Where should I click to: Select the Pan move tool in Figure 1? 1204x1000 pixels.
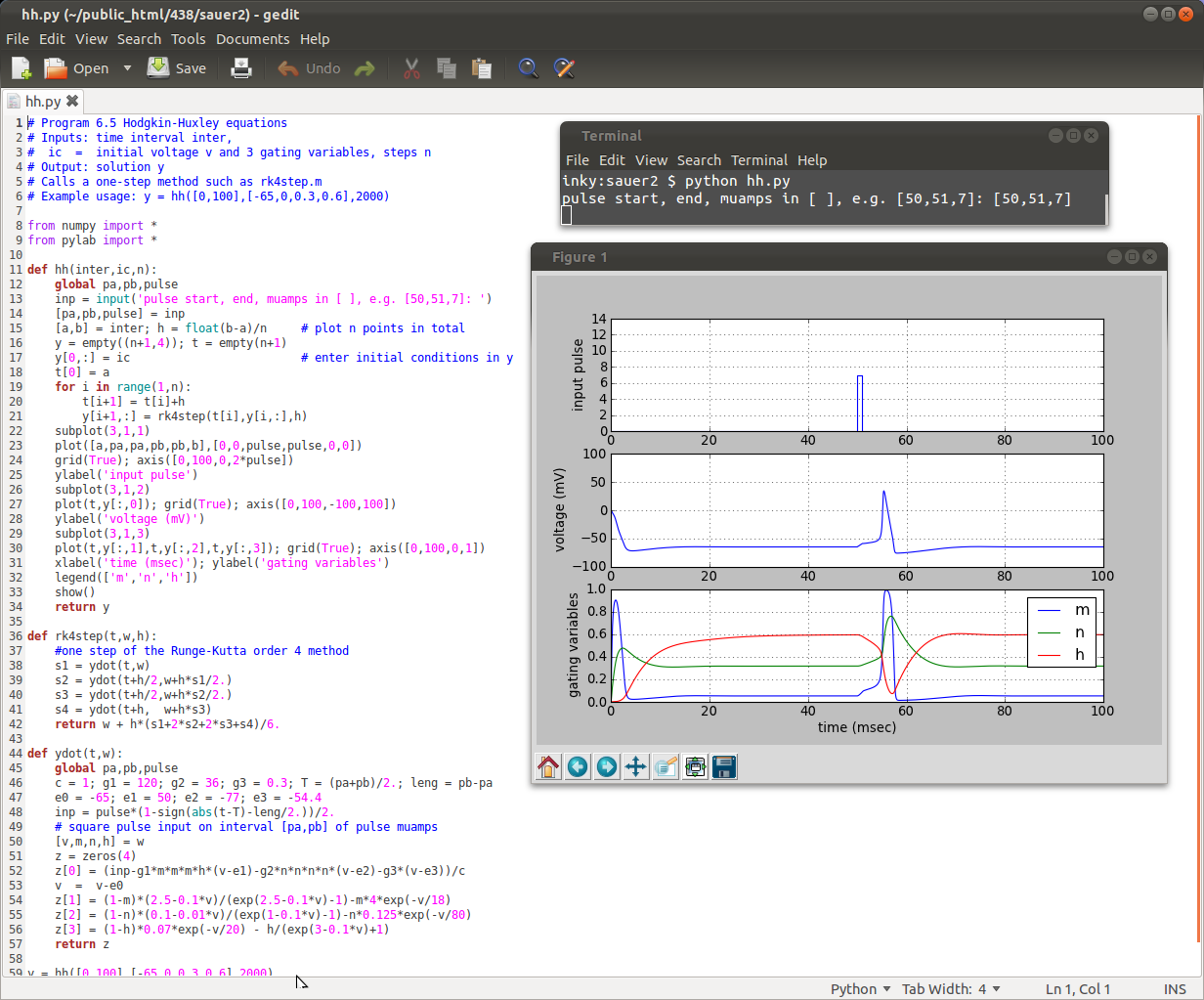(x=636, y=766)
